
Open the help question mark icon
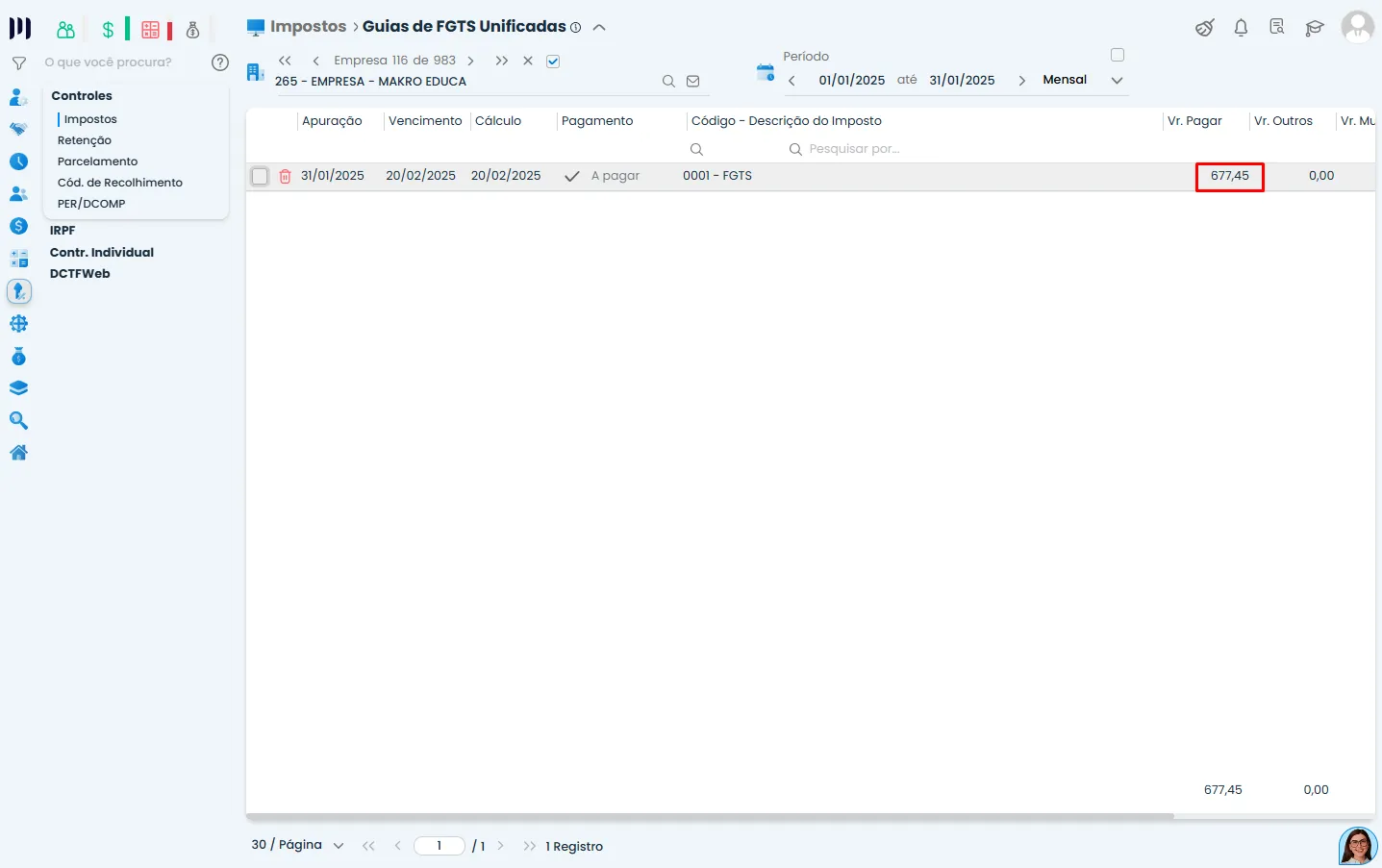tap(220, 62)
